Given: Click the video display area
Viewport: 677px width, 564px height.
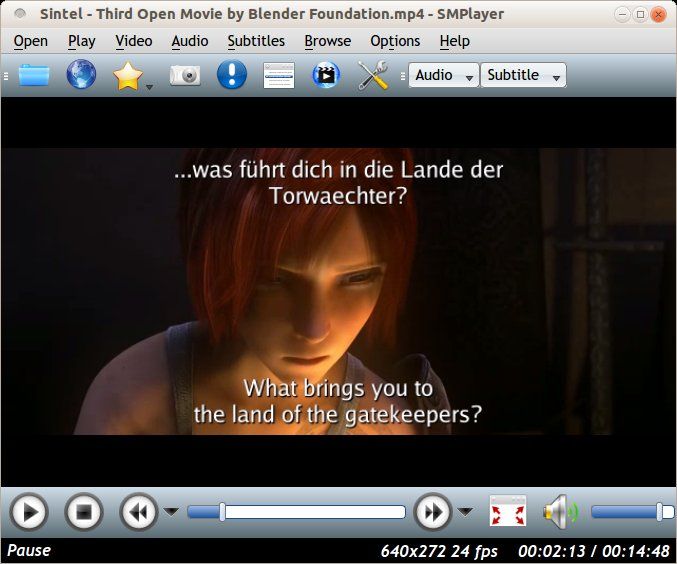Looking at the screenshot, I should pos(338,292).
